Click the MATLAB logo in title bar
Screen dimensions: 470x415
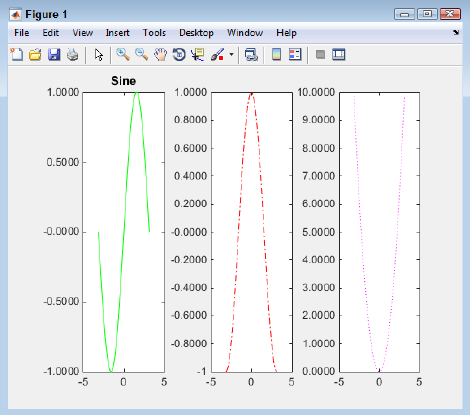tap(16, 15)
